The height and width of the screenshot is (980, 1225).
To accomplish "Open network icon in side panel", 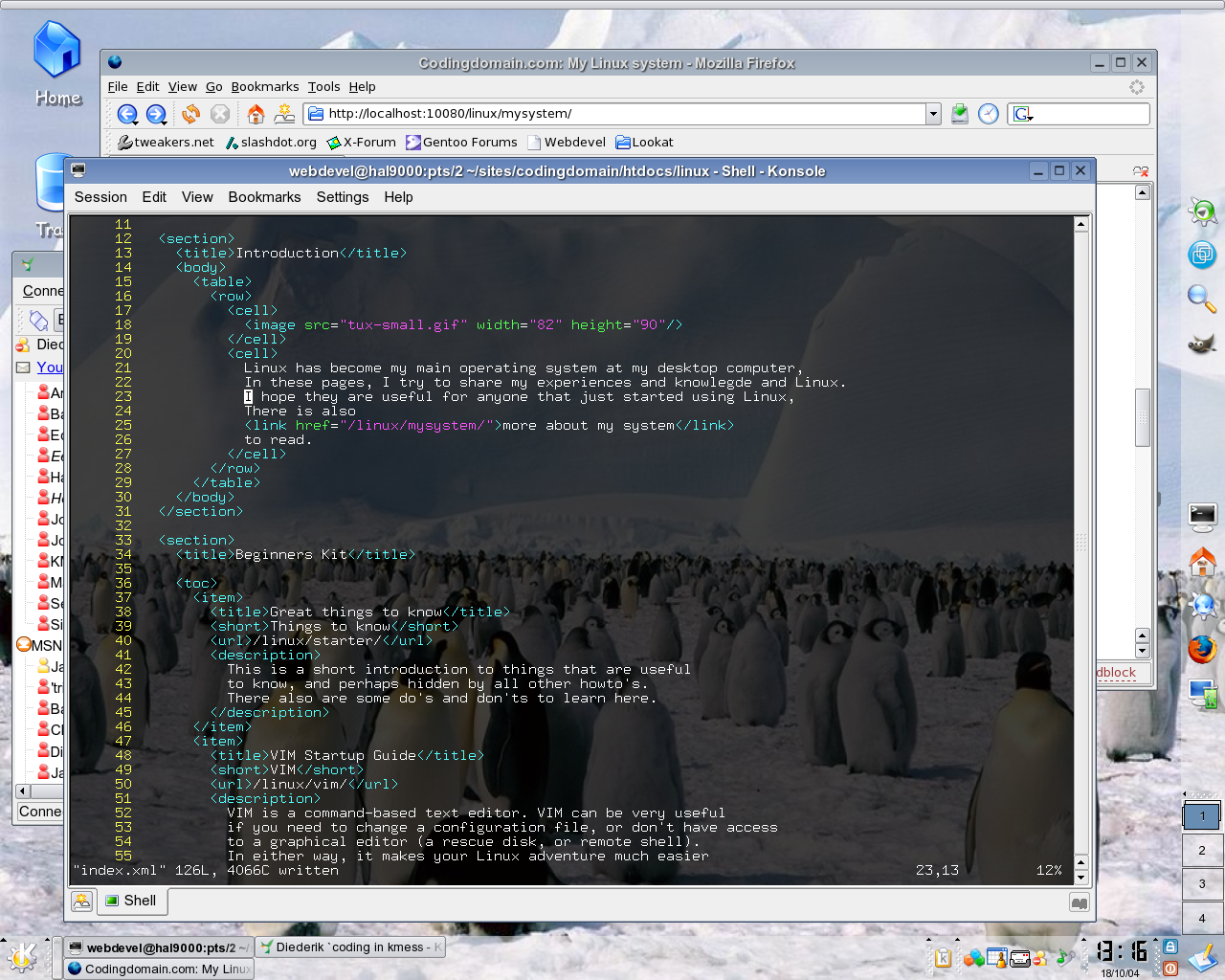I will (x=1202, y=693).
